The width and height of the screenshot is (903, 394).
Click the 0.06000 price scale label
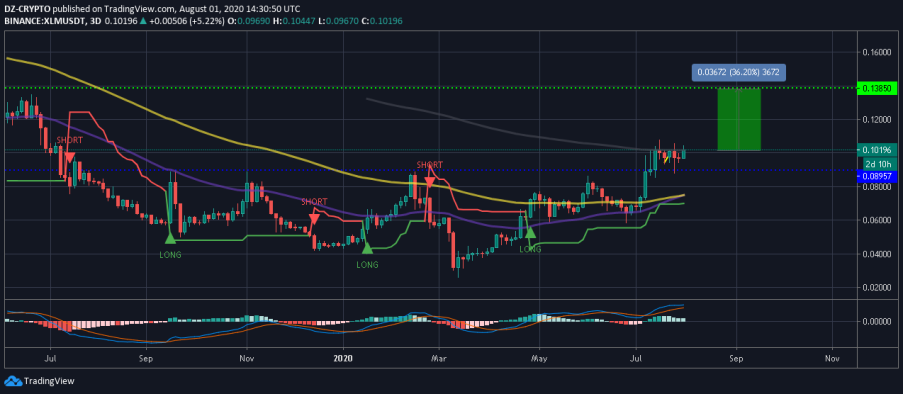(x=878, y=220)
